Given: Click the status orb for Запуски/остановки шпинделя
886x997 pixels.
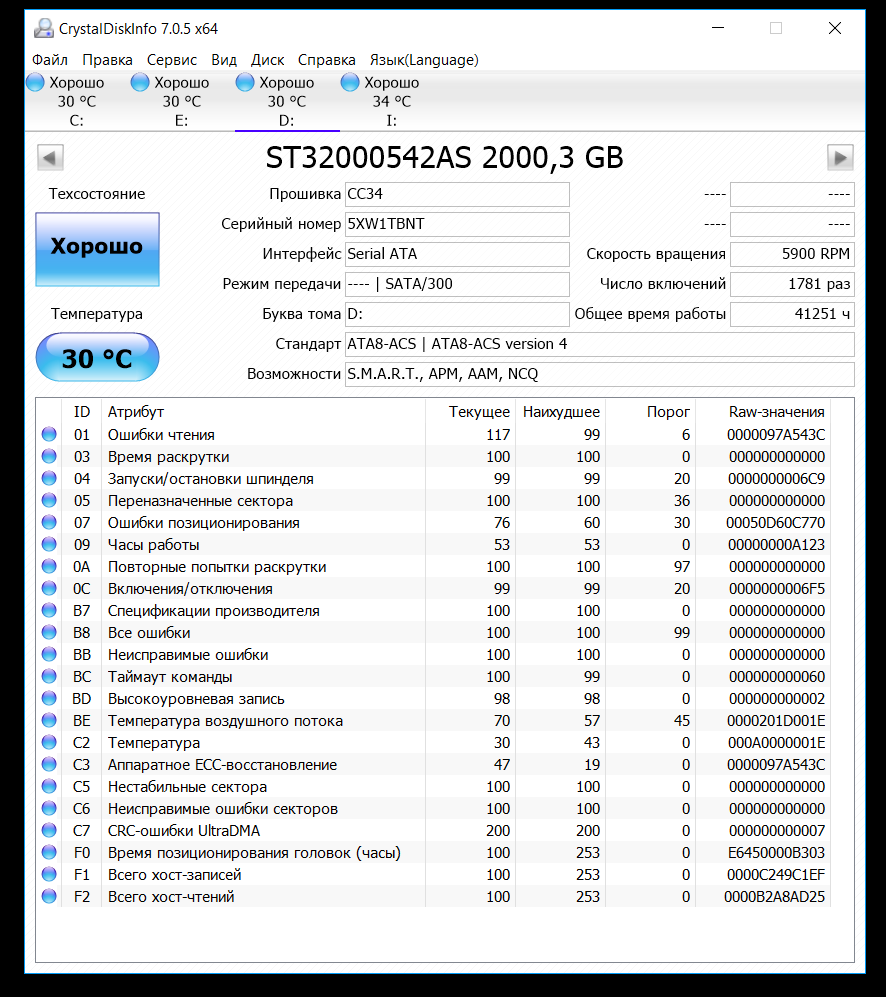Looking at the screenshot, I should coord(49,478).
